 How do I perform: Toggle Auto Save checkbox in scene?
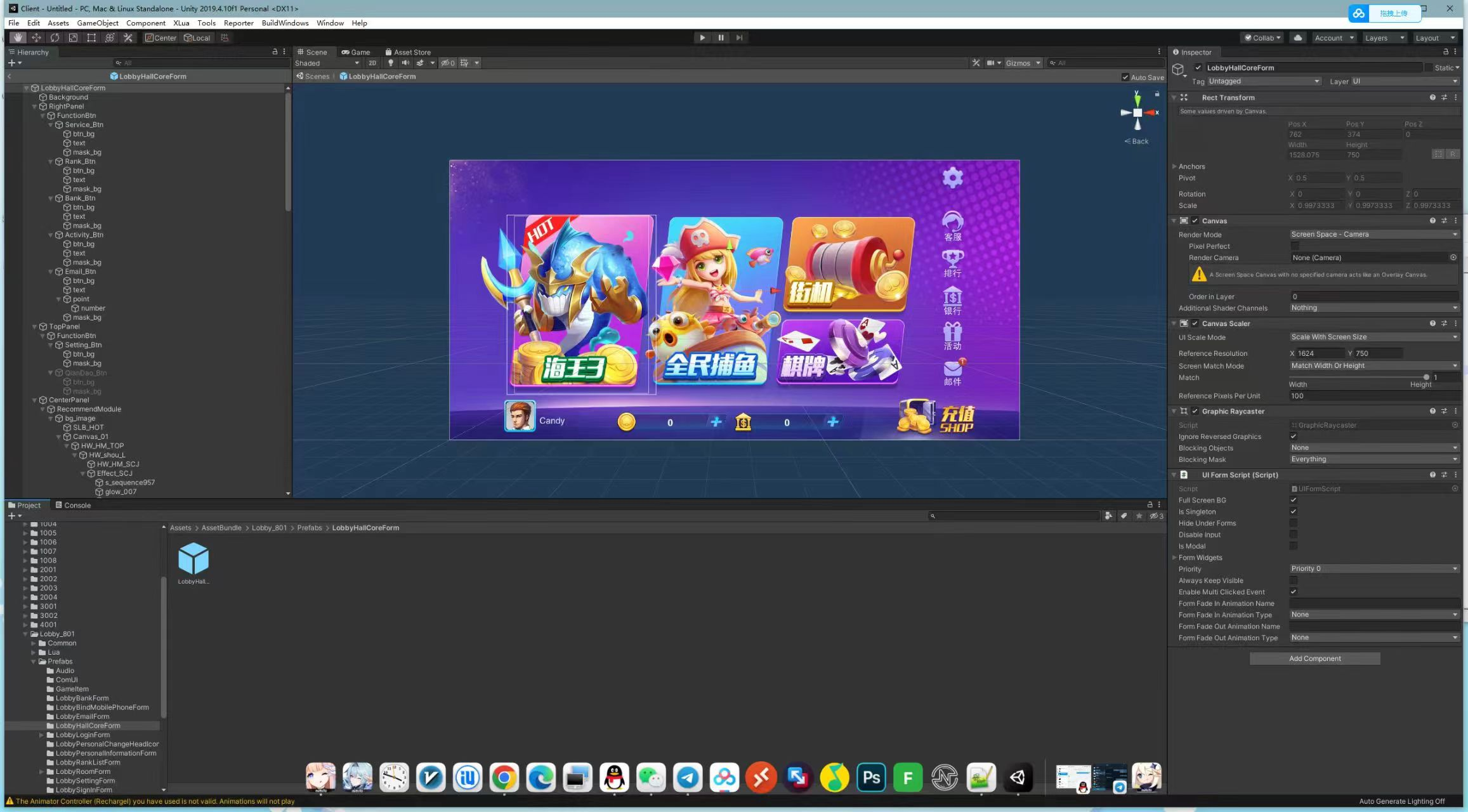1122,76
